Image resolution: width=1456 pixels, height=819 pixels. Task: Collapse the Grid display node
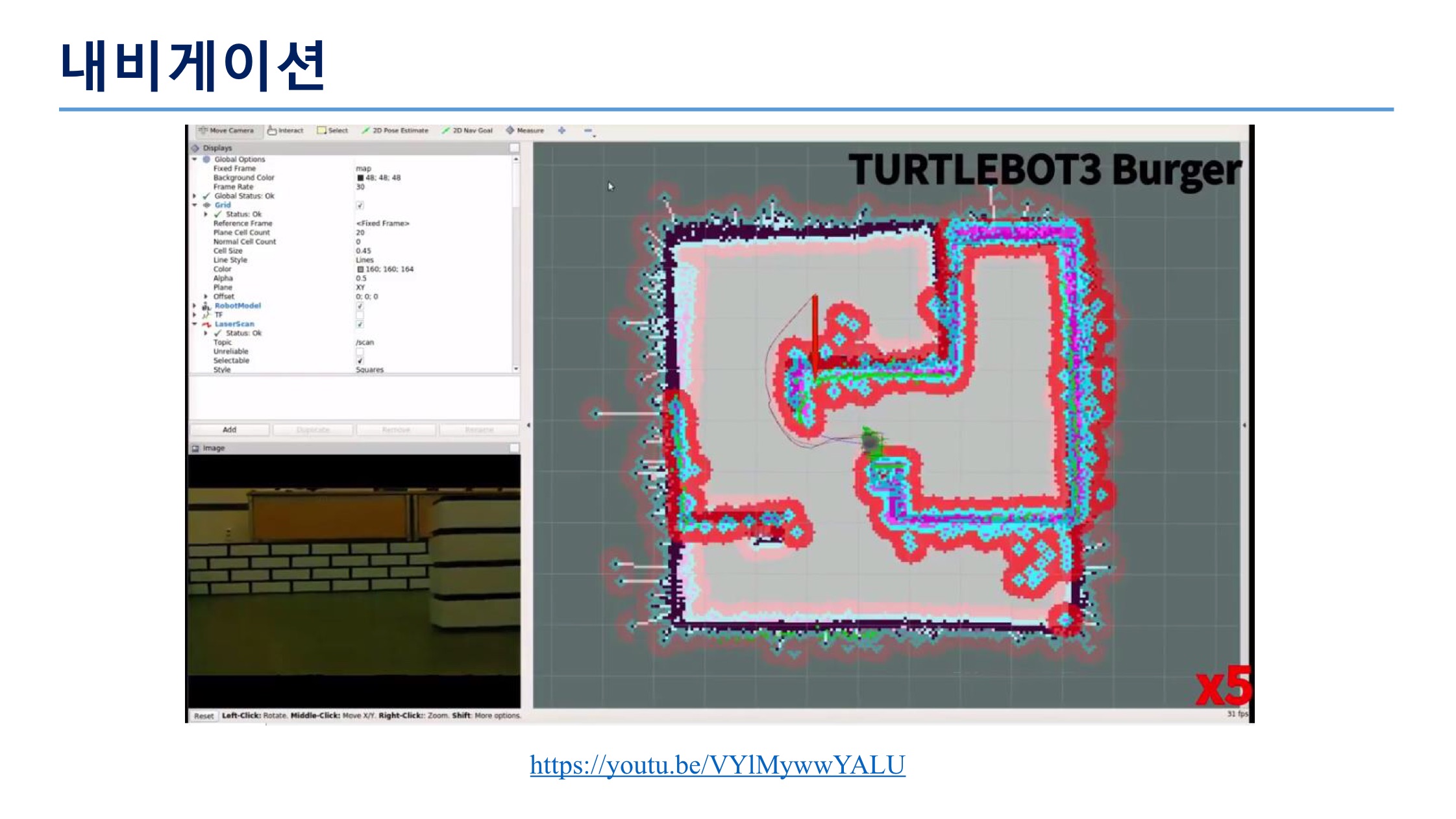[194, 205]
